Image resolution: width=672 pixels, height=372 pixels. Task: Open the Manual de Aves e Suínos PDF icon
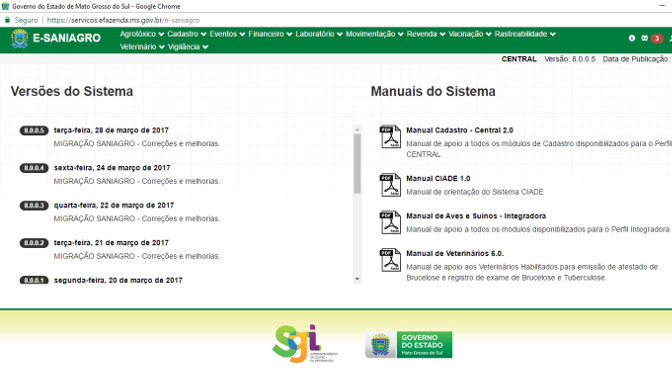[390, 222]
